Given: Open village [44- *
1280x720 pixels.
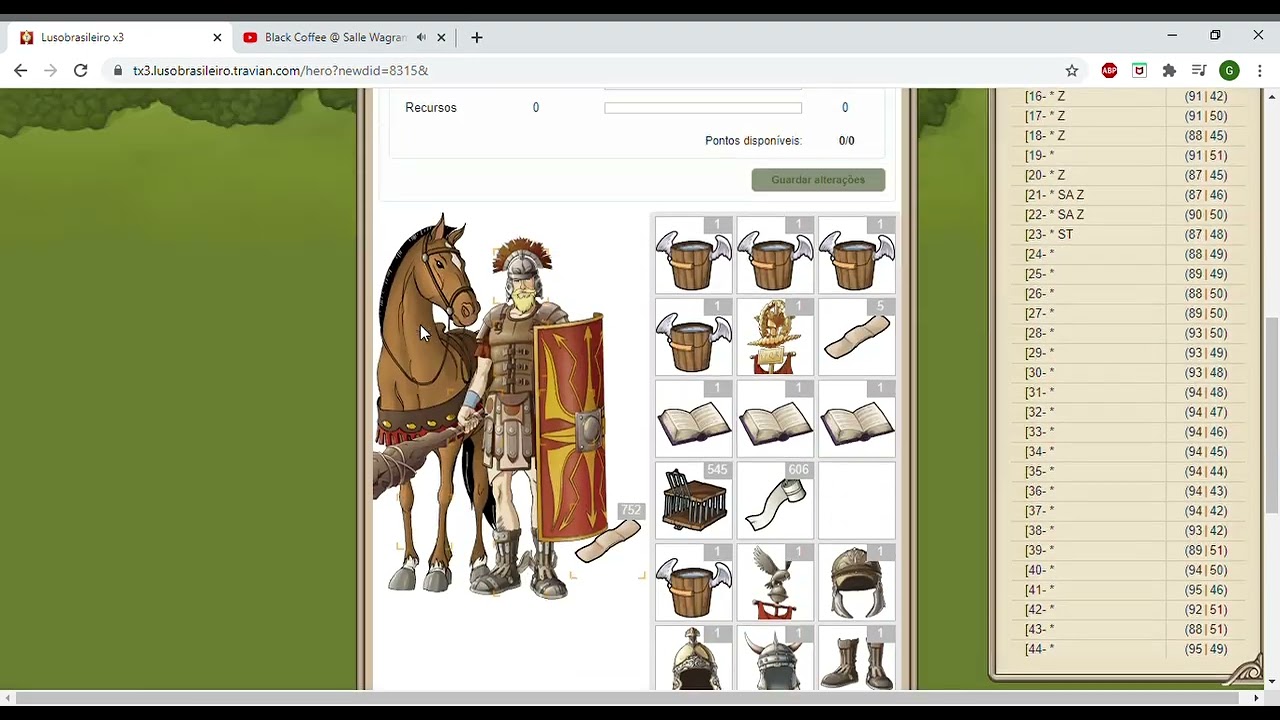Looking at the screenshot, I should click(x=1039, y=649).
